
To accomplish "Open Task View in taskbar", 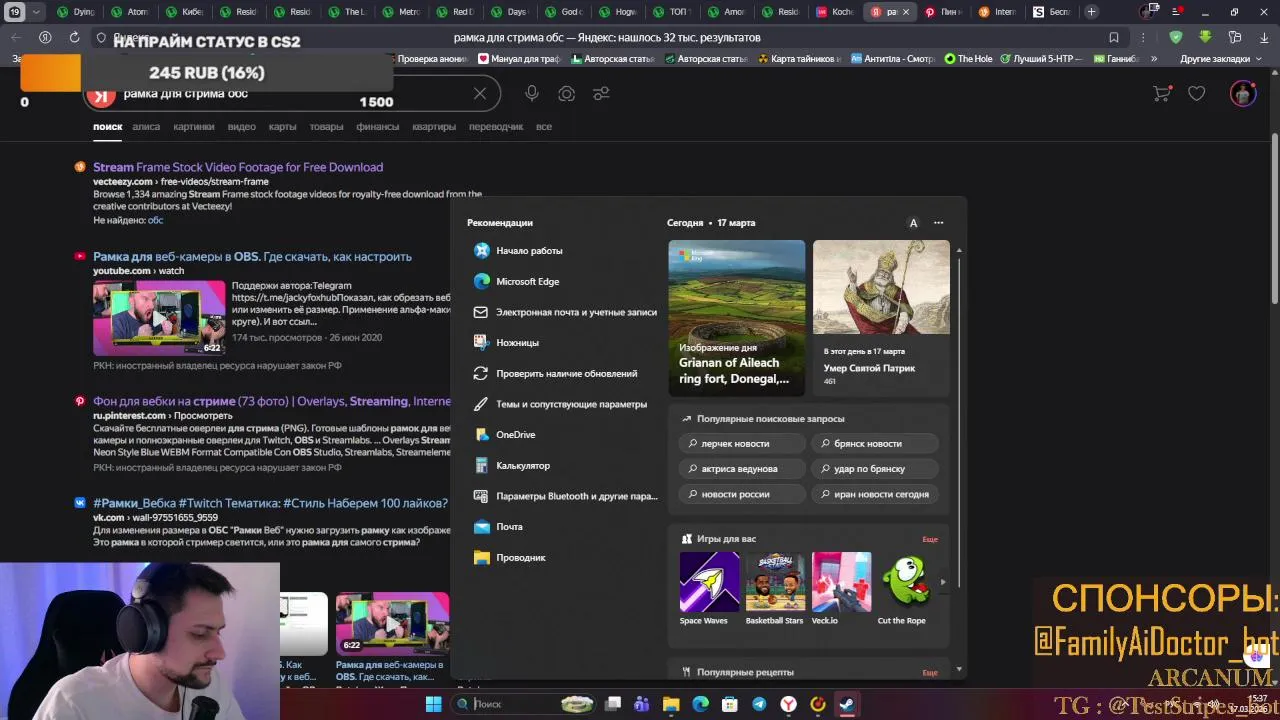I will point(613,704).
